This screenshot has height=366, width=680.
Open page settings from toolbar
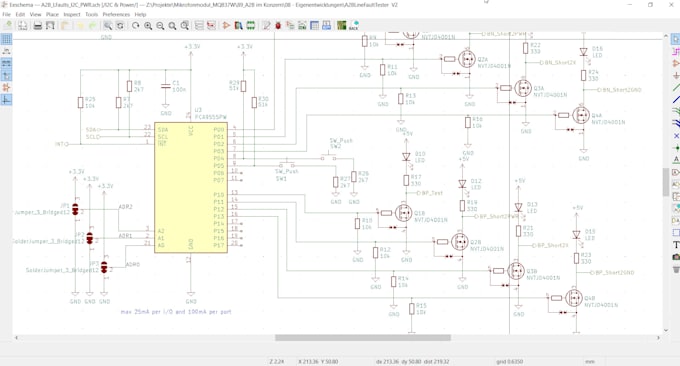(x=23, y=26)
